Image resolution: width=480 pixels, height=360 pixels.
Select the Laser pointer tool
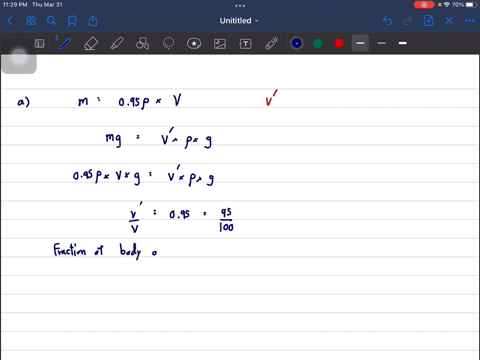tap(272, 44)
